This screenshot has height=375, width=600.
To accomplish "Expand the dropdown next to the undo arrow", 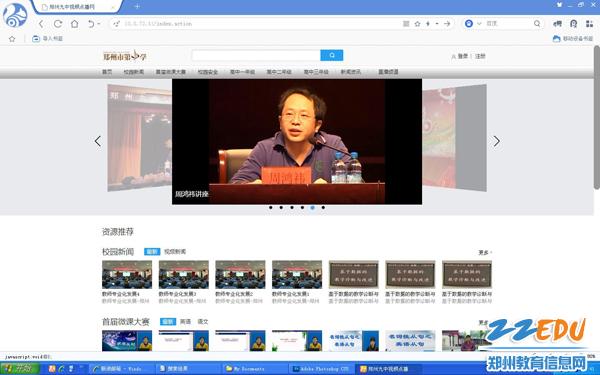I will point(99,24).
